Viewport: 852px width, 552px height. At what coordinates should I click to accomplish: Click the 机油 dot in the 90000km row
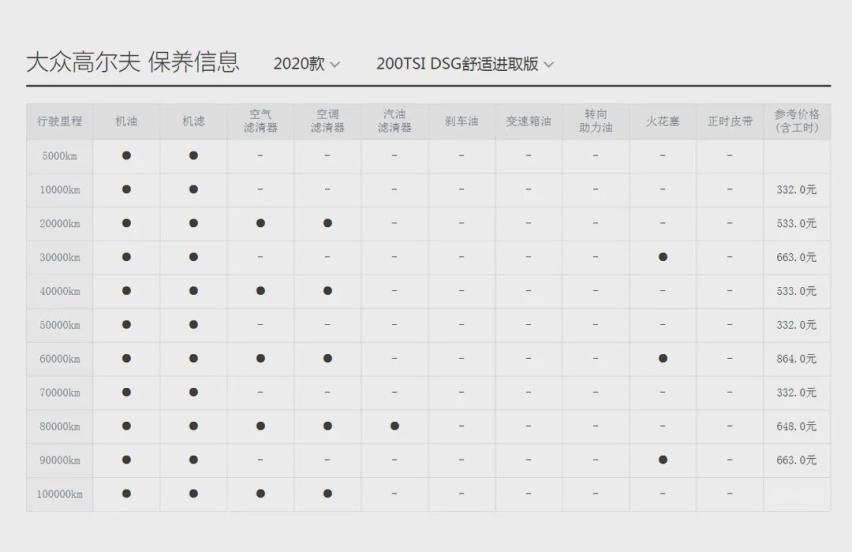[127, 460]
